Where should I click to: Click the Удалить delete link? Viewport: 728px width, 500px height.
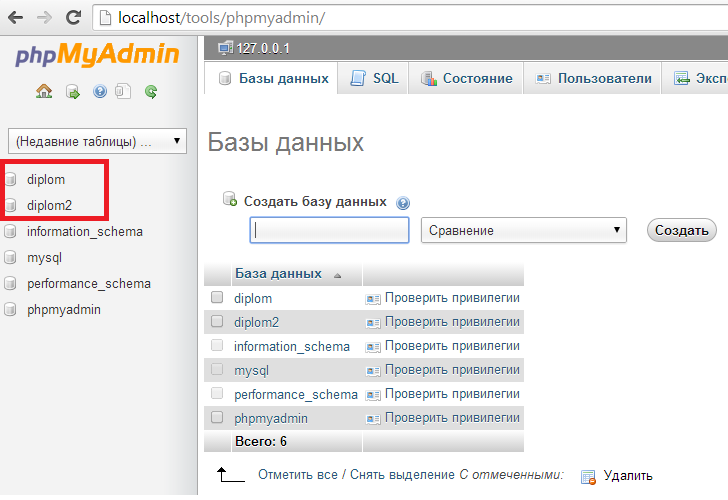coord(628,476)
